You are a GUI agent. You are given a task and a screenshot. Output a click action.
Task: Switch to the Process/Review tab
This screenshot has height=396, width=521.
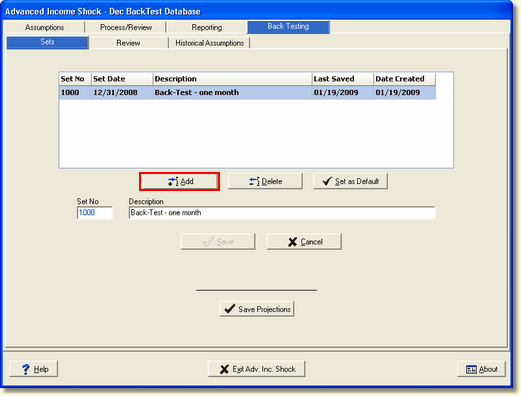point(126,27)
